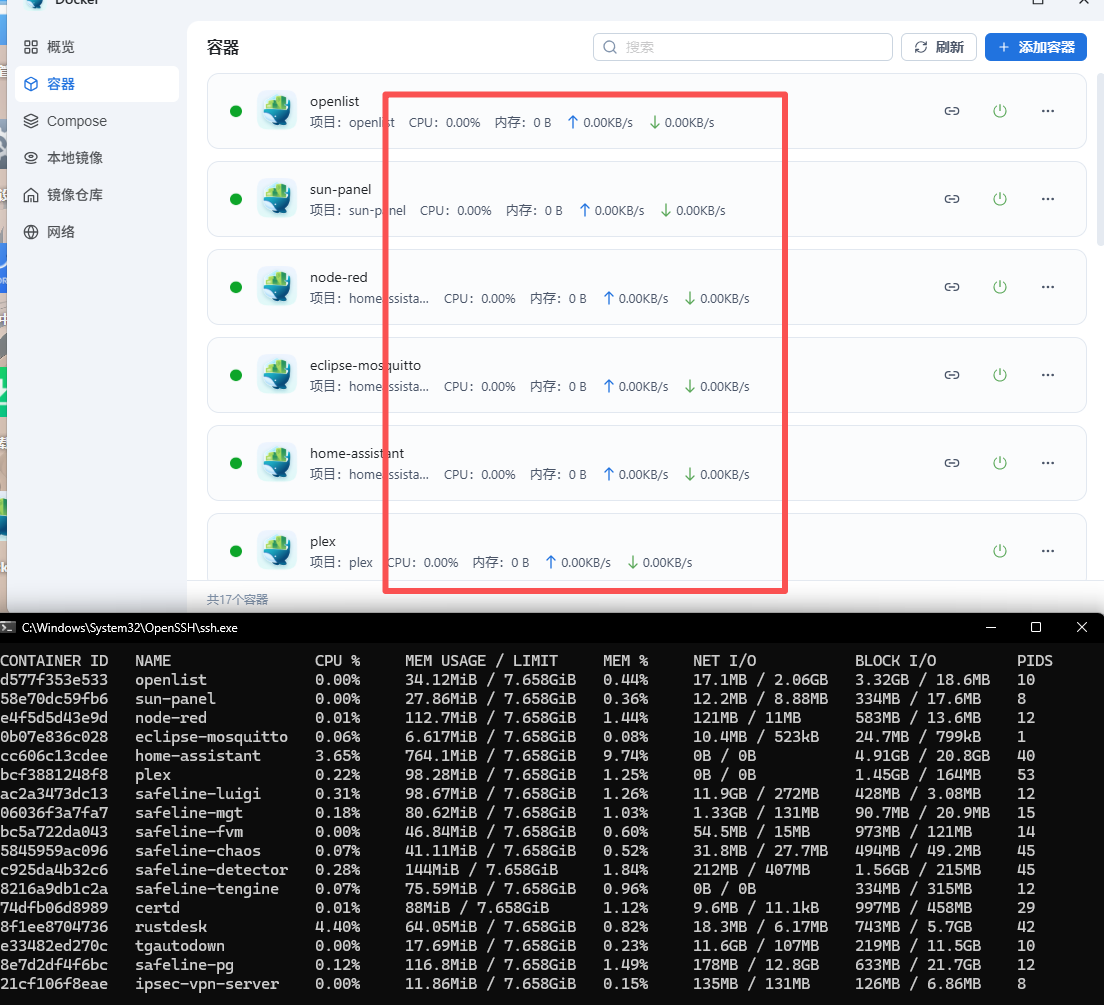Open the link for eclipse-mosquitto container

click(x=952, y=375)
